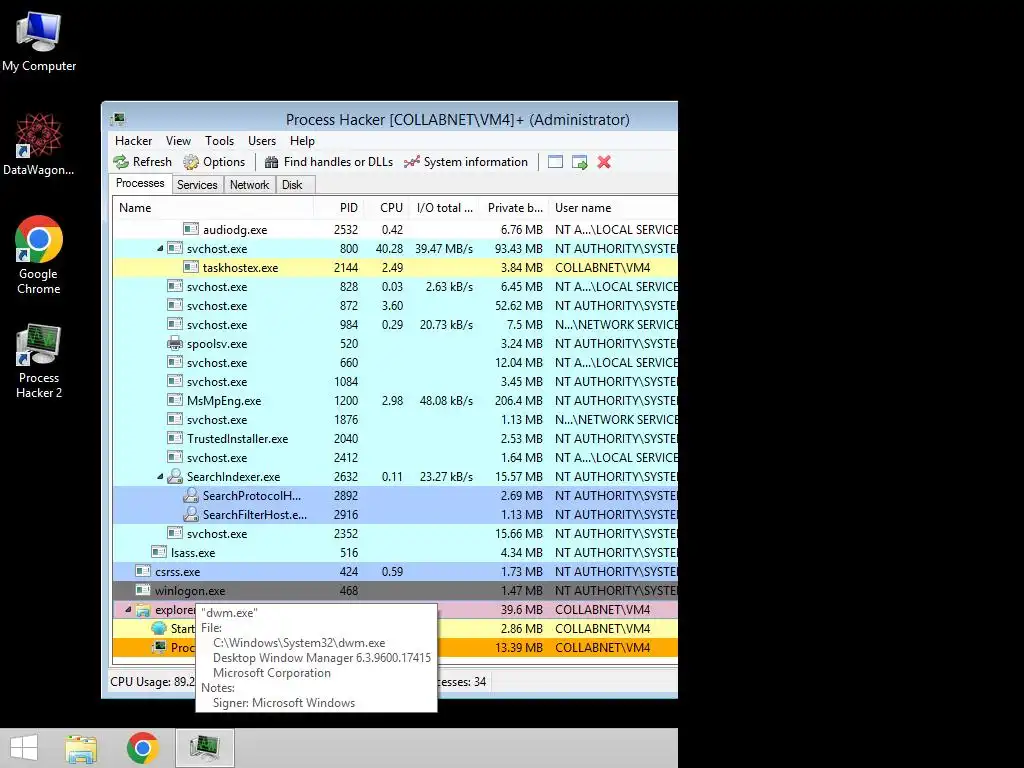1024x768 pixels.
Task: Select PID 2040 cell
Action: coord(345,439)
